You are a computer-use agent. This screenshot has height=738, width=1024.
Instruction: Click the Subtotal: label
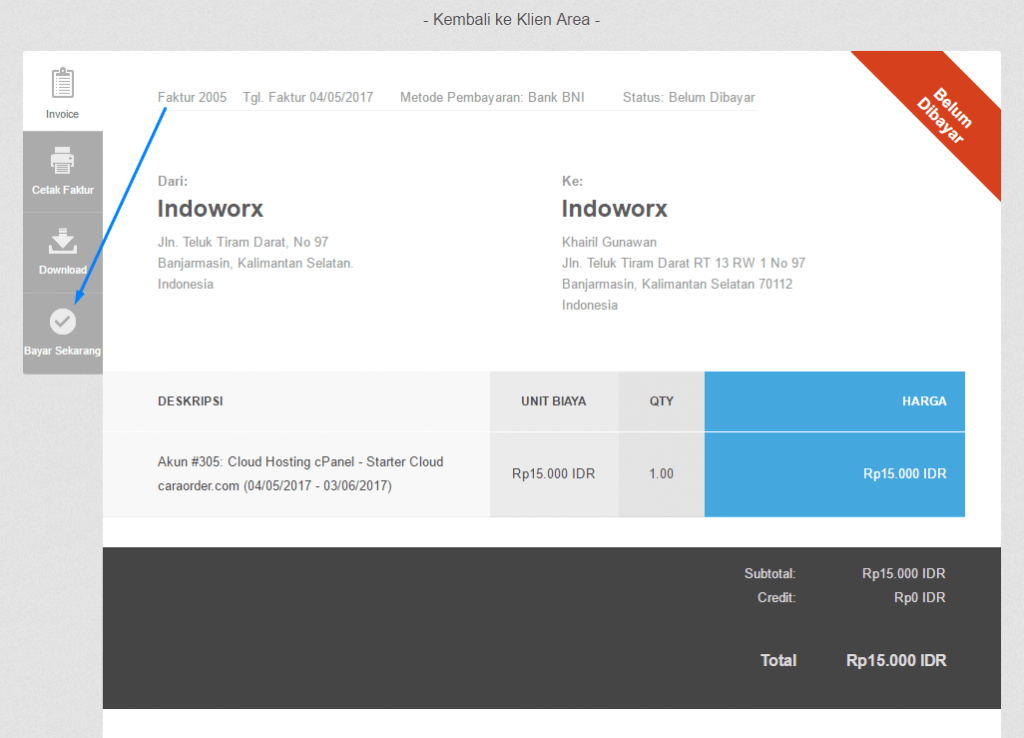(770, 573)
